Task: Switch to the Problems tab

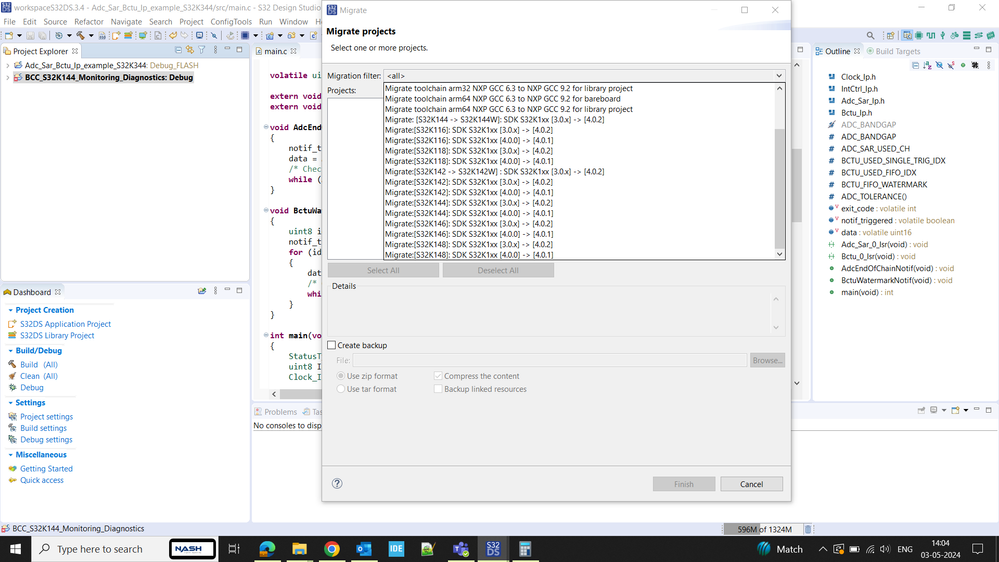Action: (276, 412)
